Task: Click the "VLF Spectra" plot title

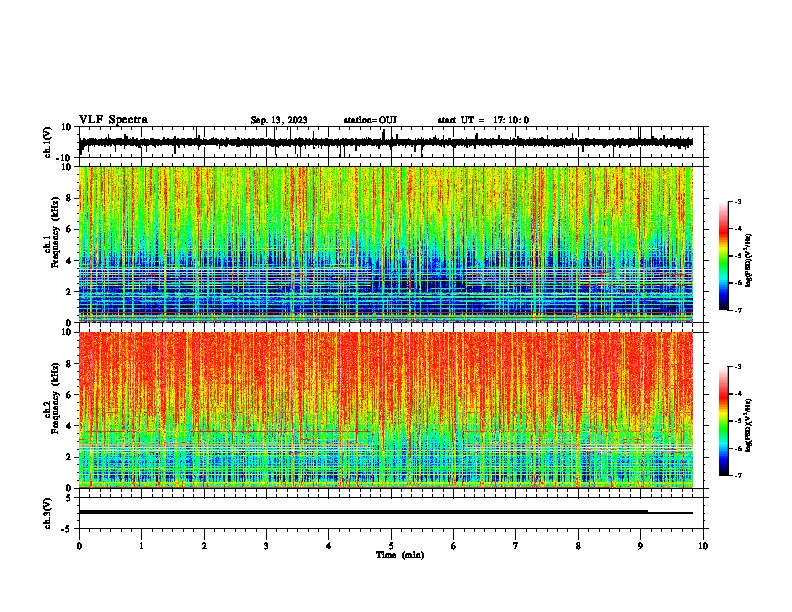Action: tap(113, 119)
